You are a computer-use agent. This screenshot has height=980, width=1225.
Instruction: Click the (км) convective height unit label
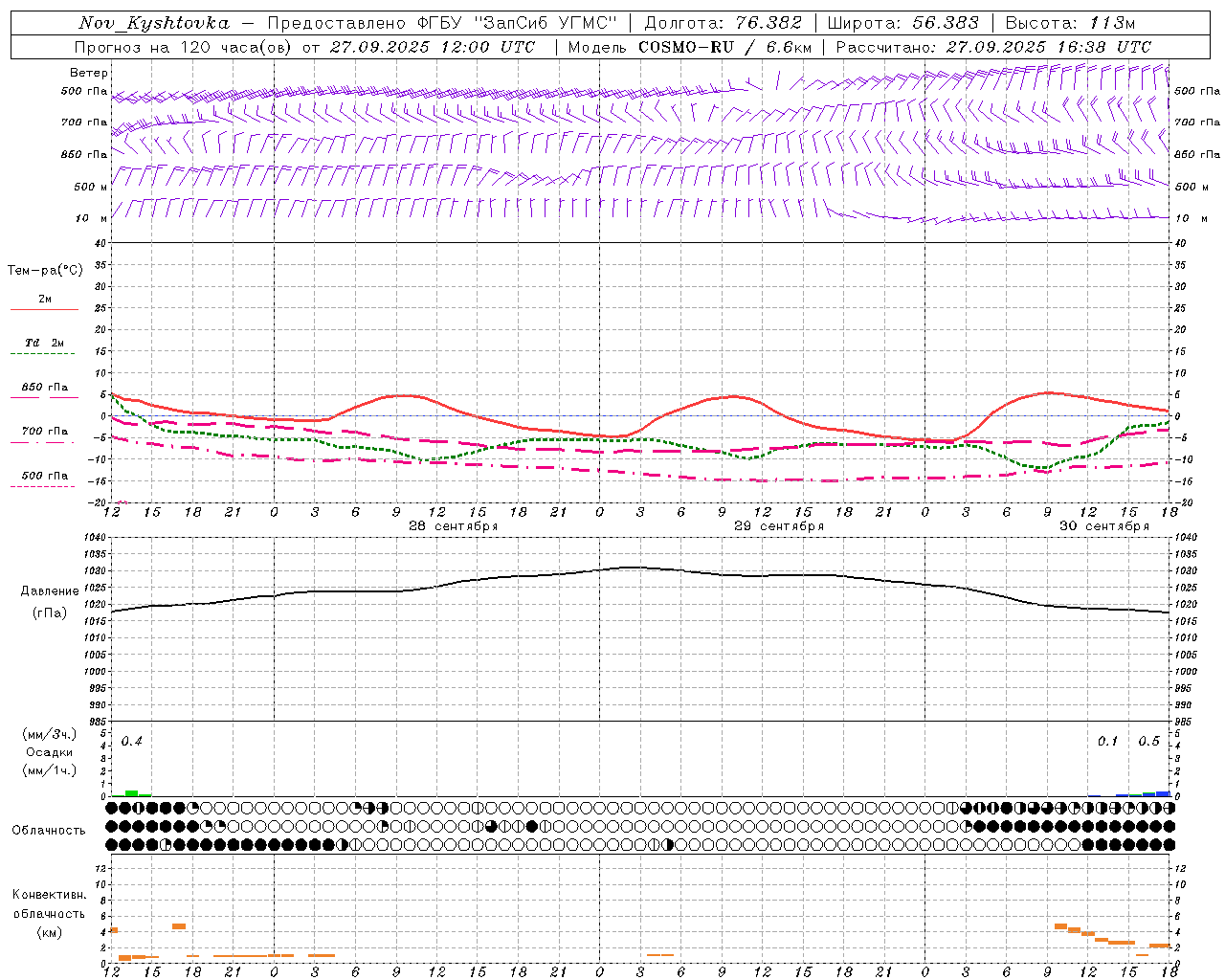[49, 932]
